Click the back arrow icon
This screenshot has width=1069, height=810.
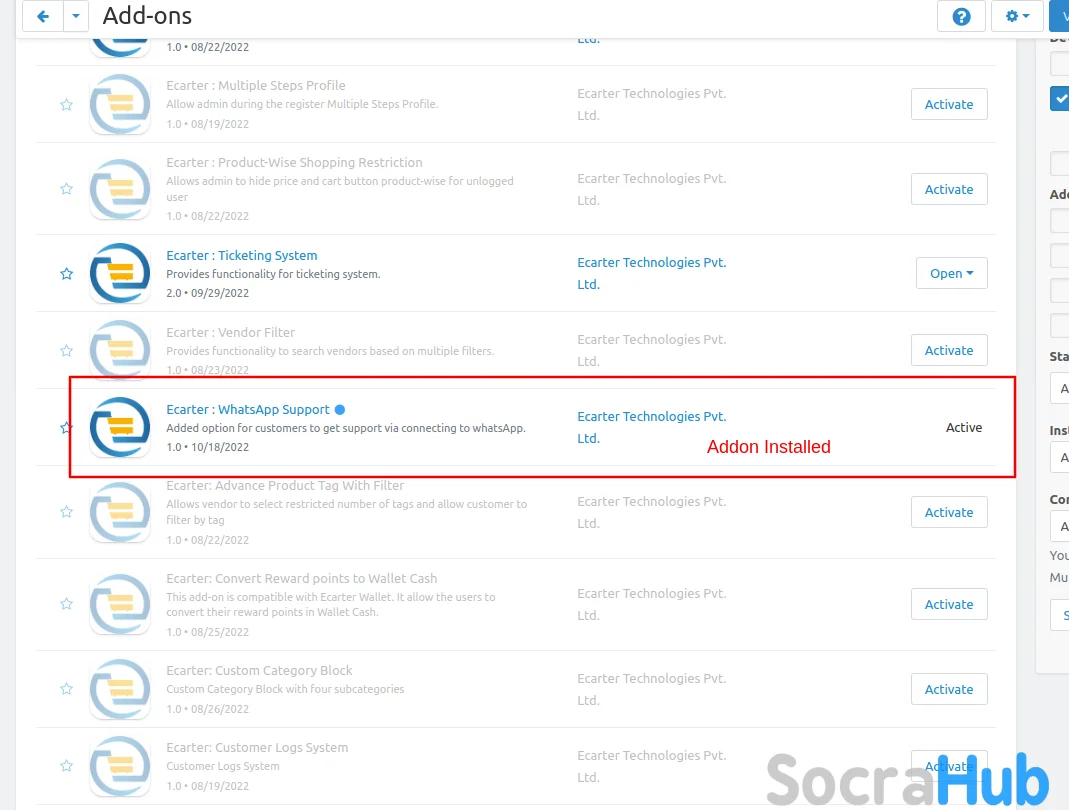click(x=43, y=16)
